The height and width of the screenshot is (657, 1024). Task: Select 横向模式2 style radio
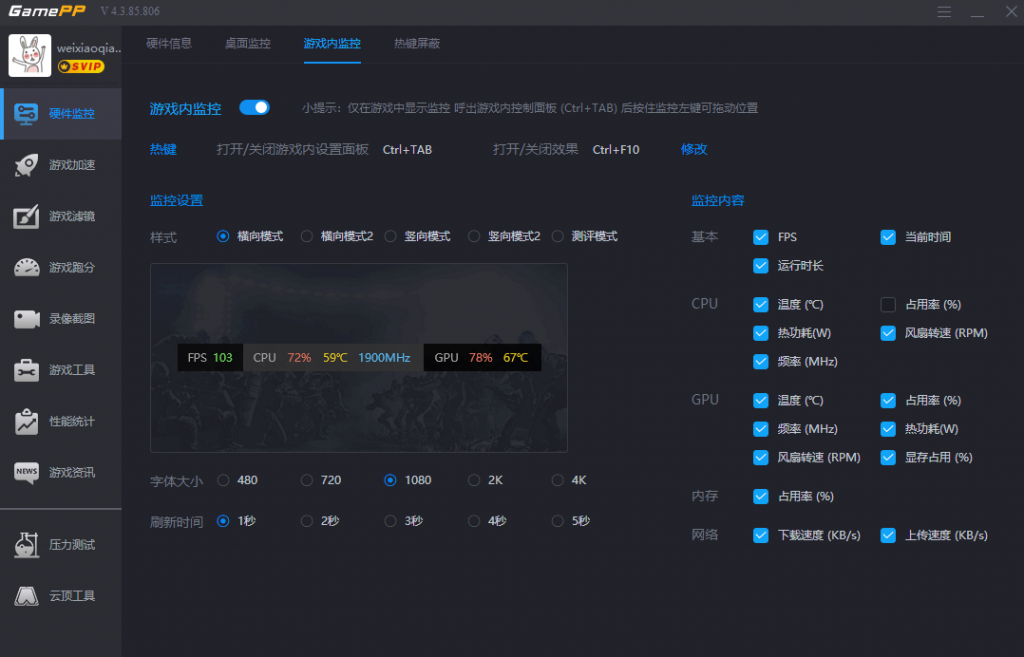point(306,236)
